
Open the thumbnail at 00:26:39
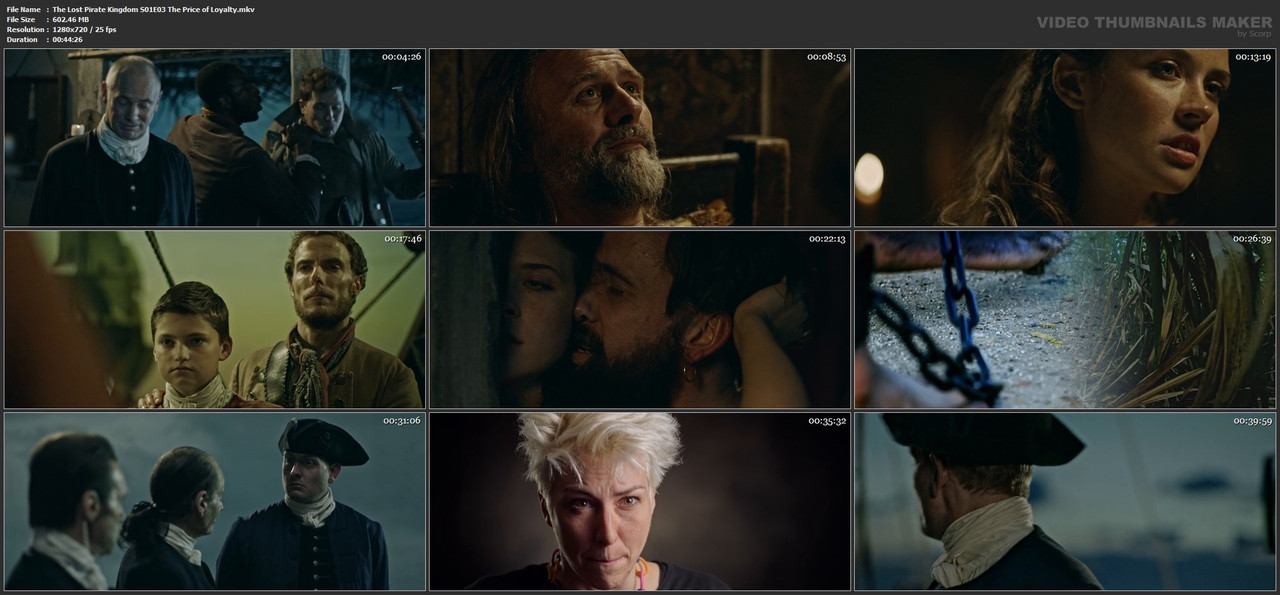(x=1065, y=319)
